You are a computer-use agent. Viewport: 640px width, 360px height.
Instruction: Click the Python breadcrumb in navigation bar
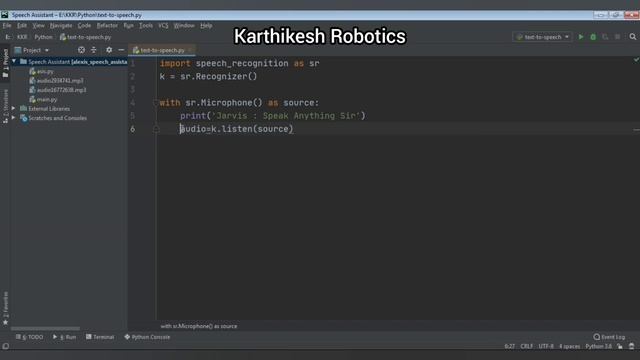coord(43,37)
